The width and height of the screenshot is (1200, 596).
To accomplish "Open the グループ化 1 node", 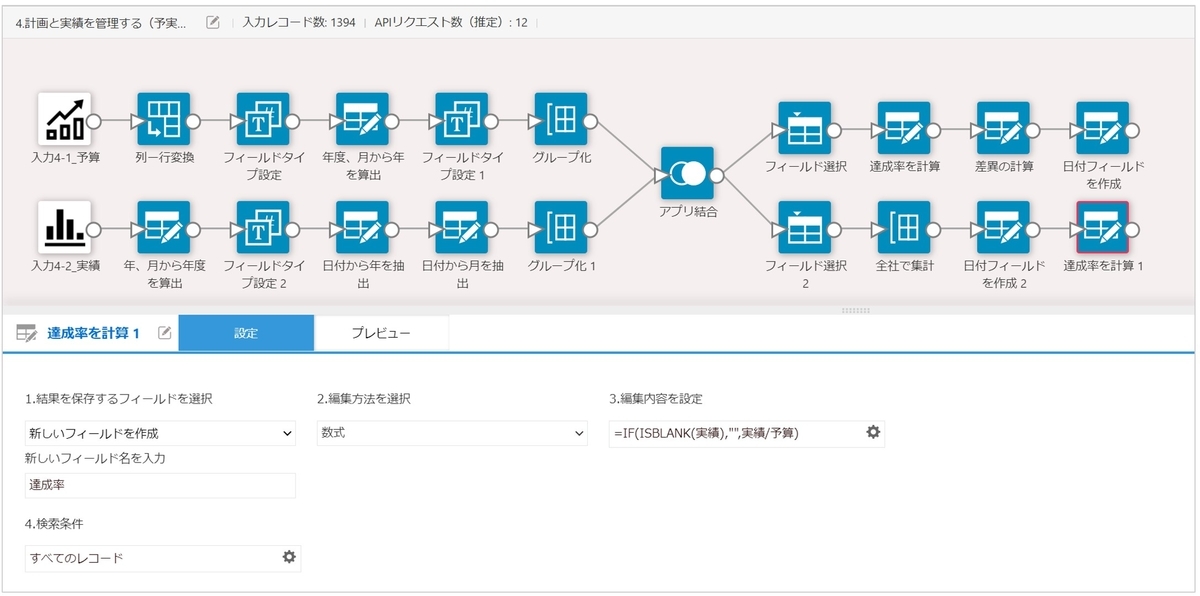I will coord(561,227).
